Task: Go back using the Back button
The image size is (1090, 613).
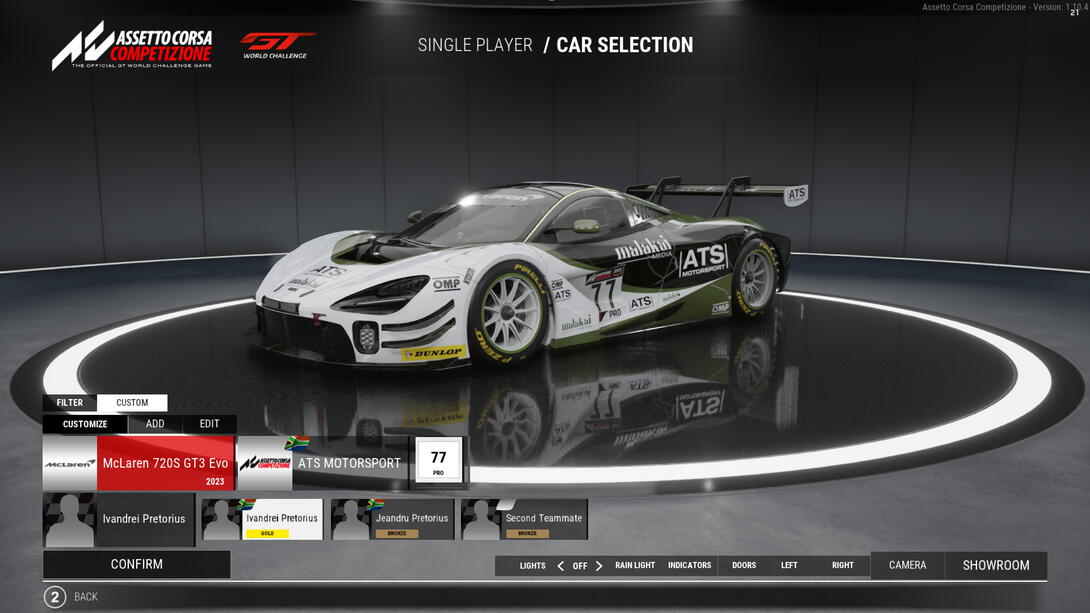Action: coord(86,597)
